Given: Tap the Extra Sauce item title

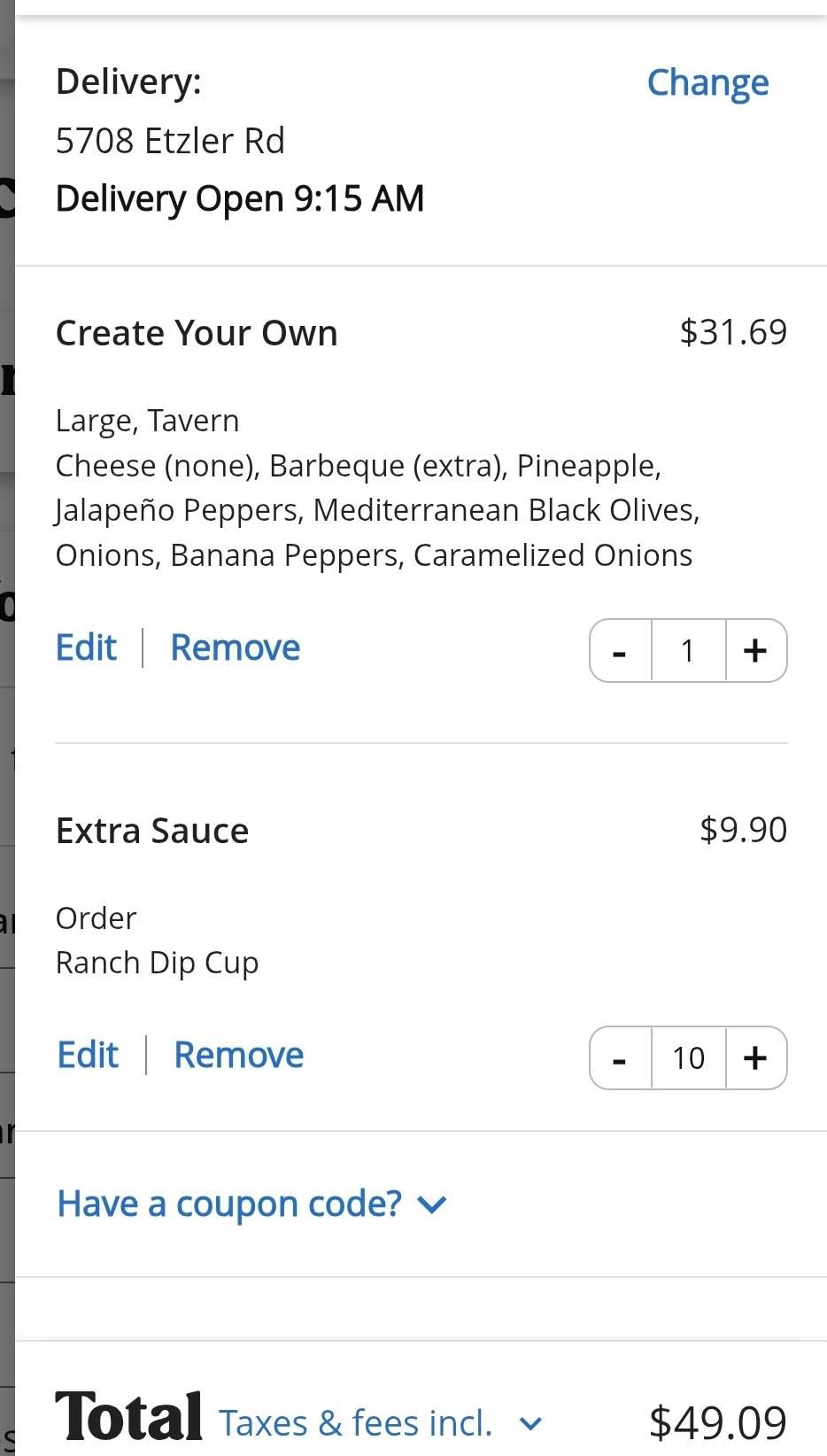Looking at the screenshot, I should pos(152,831).
